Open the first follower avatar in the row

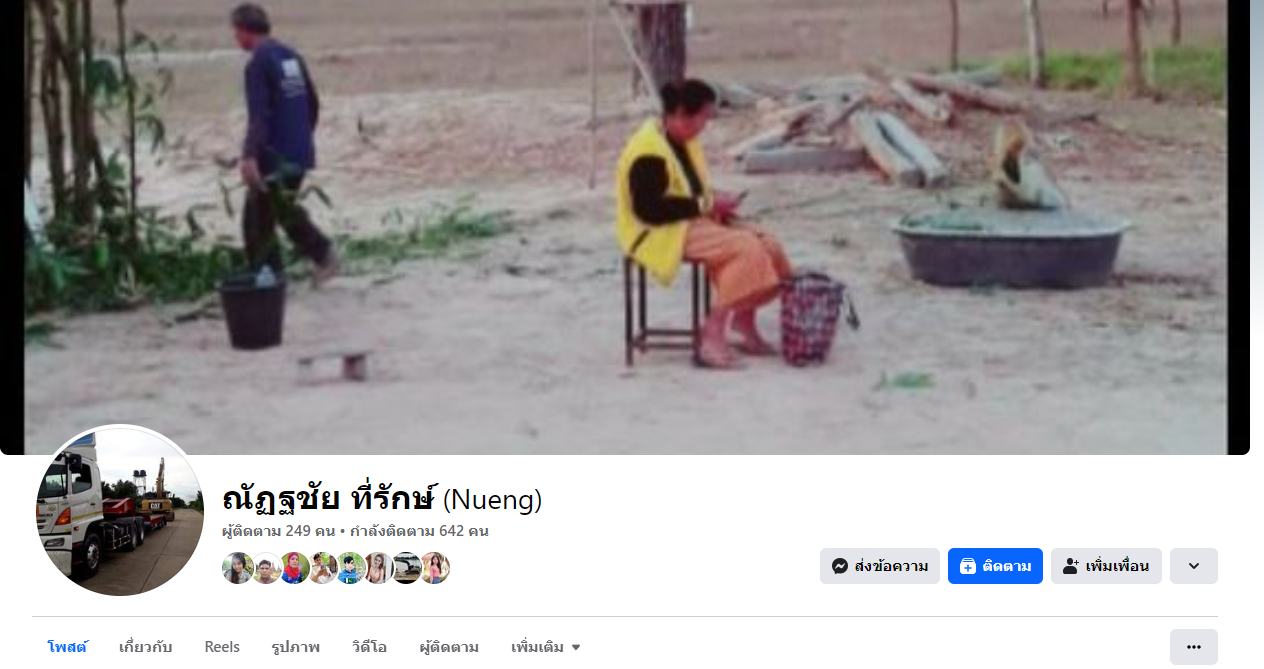click(x=237, y=568)
